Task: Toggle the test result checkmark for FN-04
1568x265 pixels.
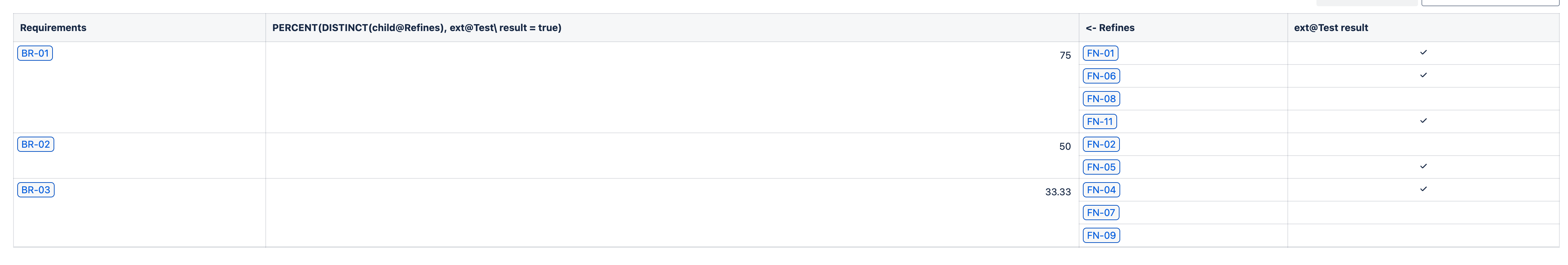Action: (x=1424, y=189)
